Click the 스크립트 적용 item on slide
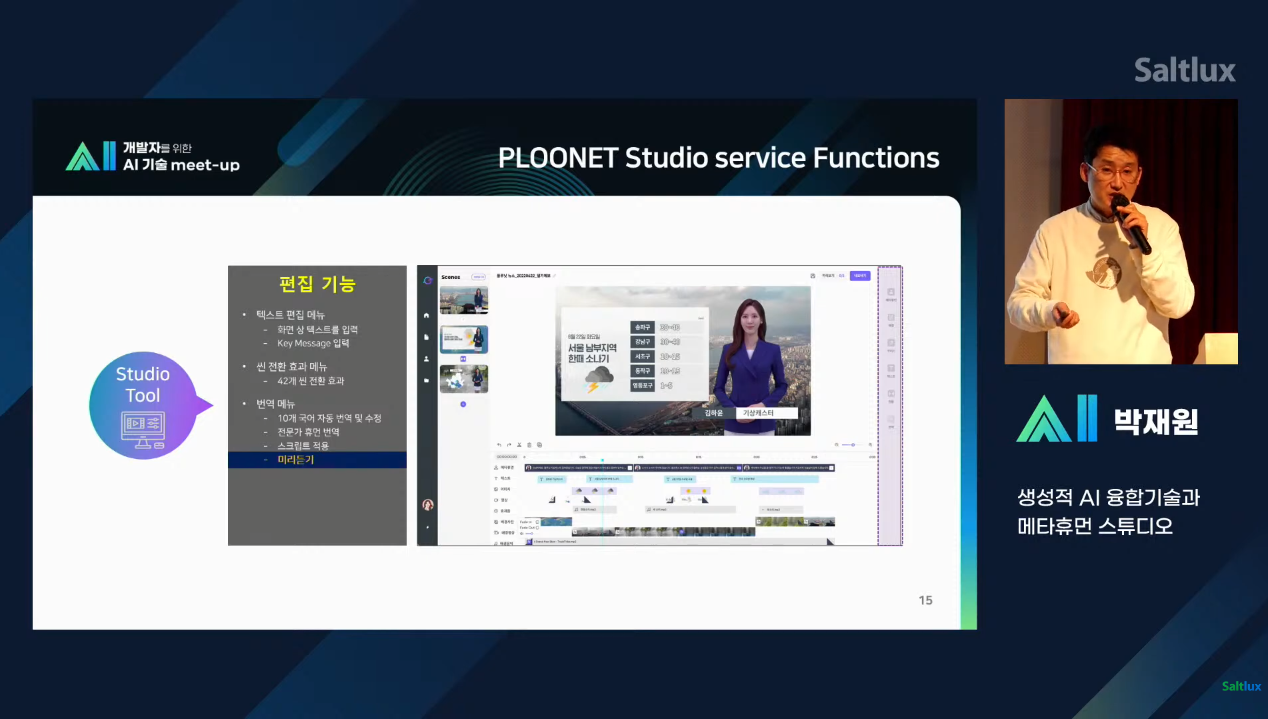The image size is (1268, 719). 303,445
